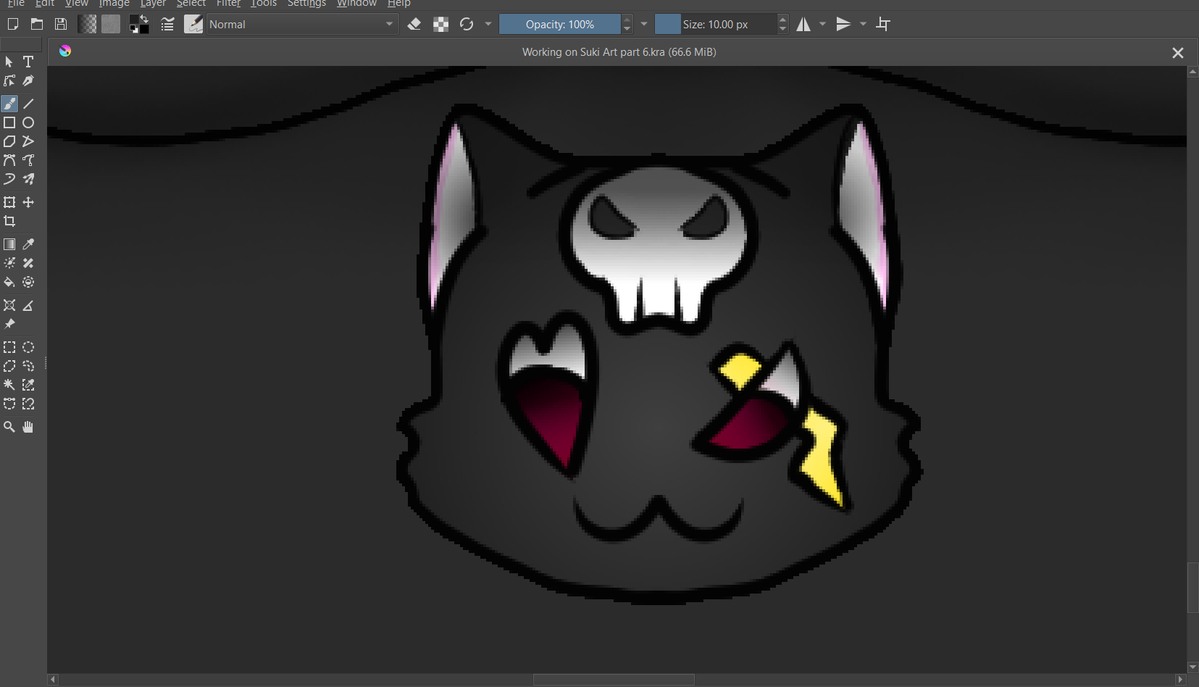Select the Polygonal Selection tool
The image size is (1199, 687).
click(x=9, y=366)
